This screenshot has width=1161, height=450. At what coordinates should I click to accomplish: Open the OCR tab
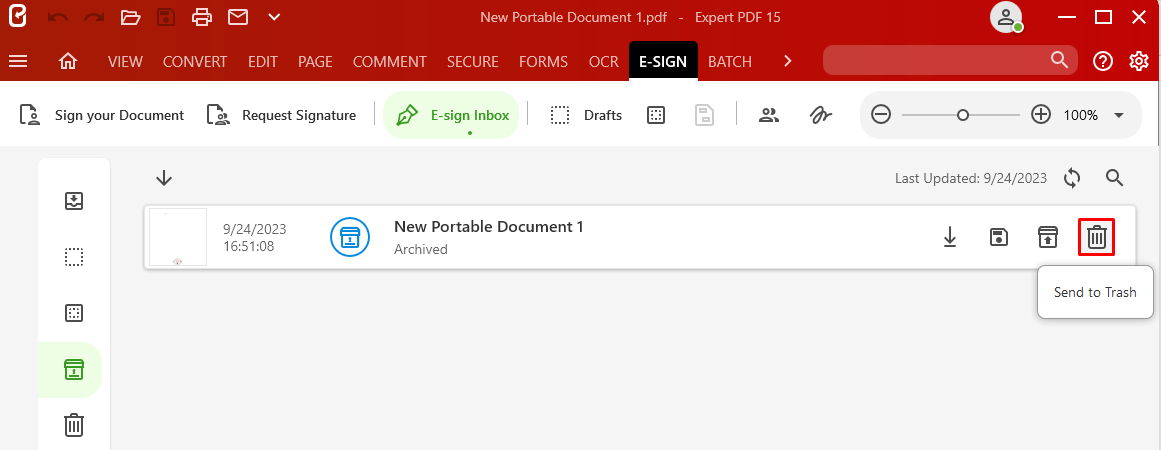click(603, 62)
